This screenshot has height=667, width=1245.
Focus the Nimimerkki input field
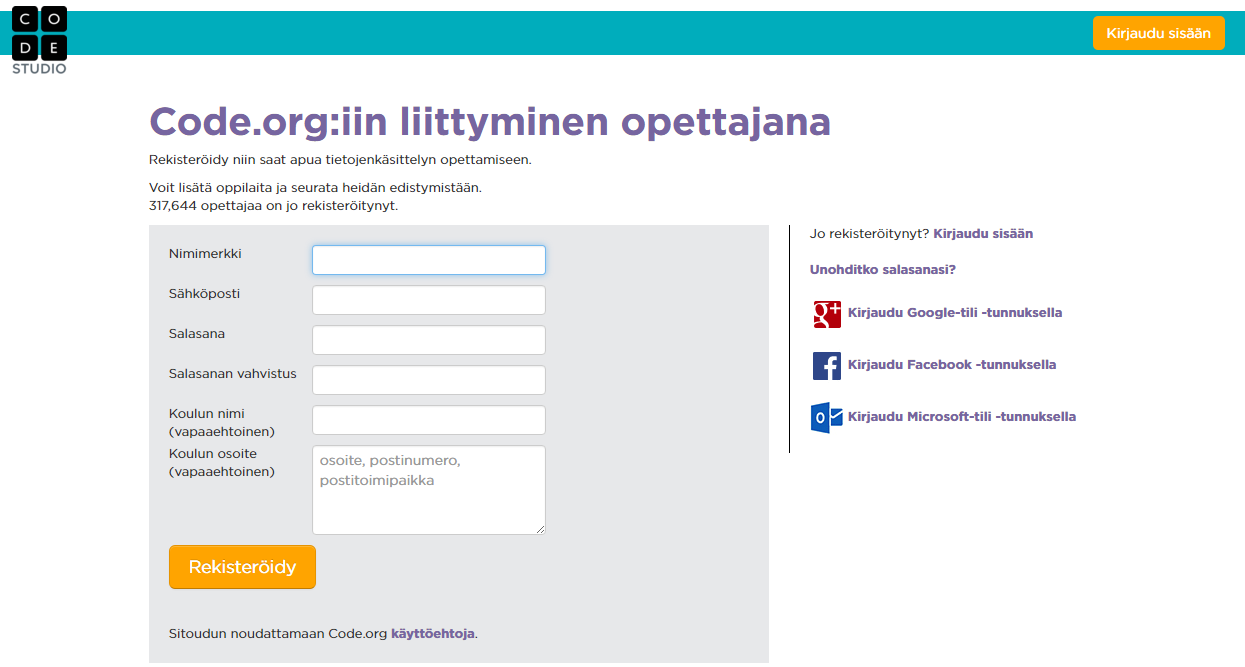(x=428, y=260)
